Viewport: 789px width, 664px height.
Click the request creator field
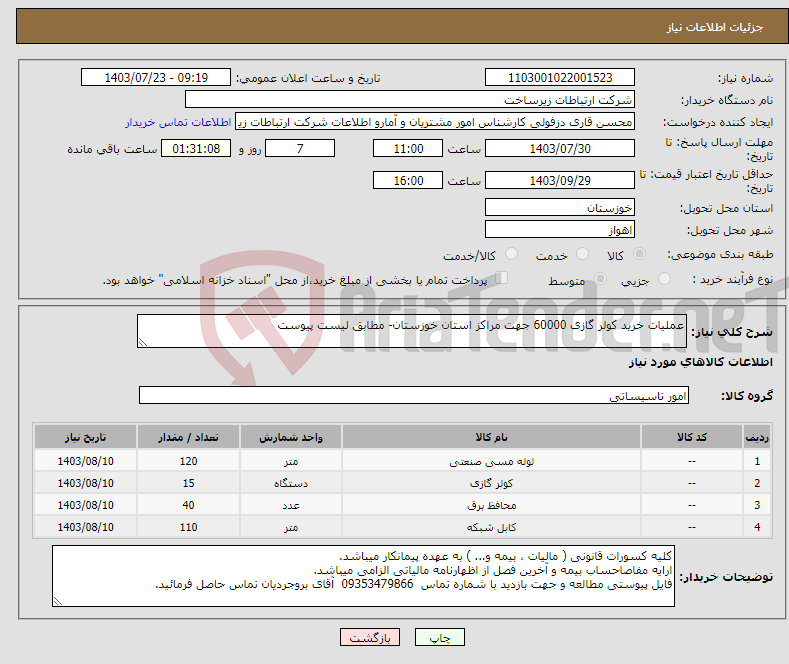(x=435, y=122)
